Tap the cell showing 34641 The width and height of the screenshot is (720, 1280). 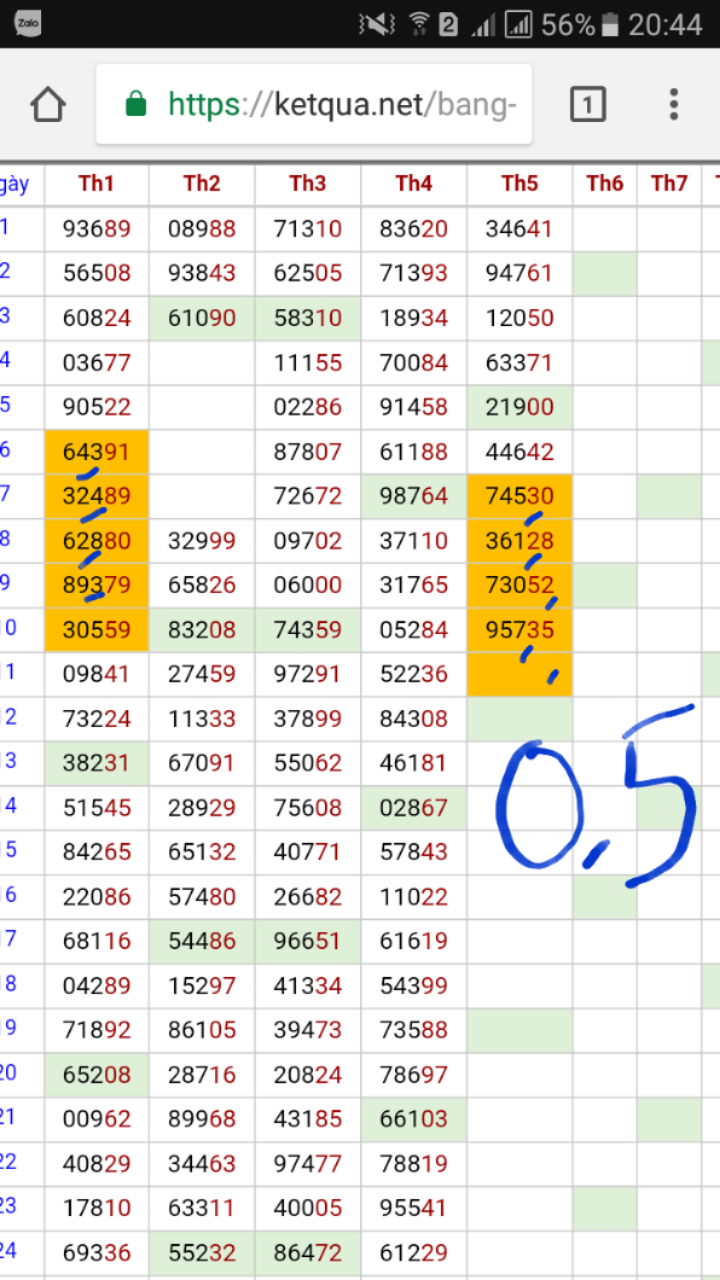(x=520, y=229)
